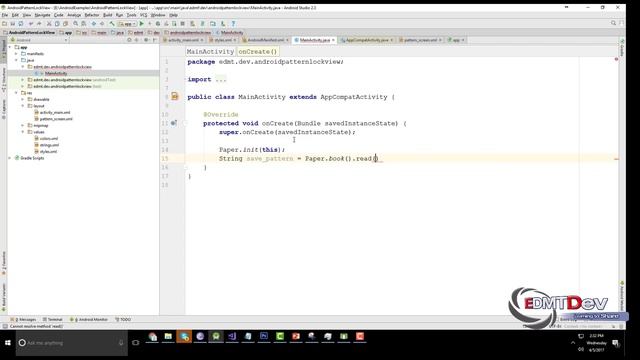Click the Save All toolbar icon

(13, 24)
